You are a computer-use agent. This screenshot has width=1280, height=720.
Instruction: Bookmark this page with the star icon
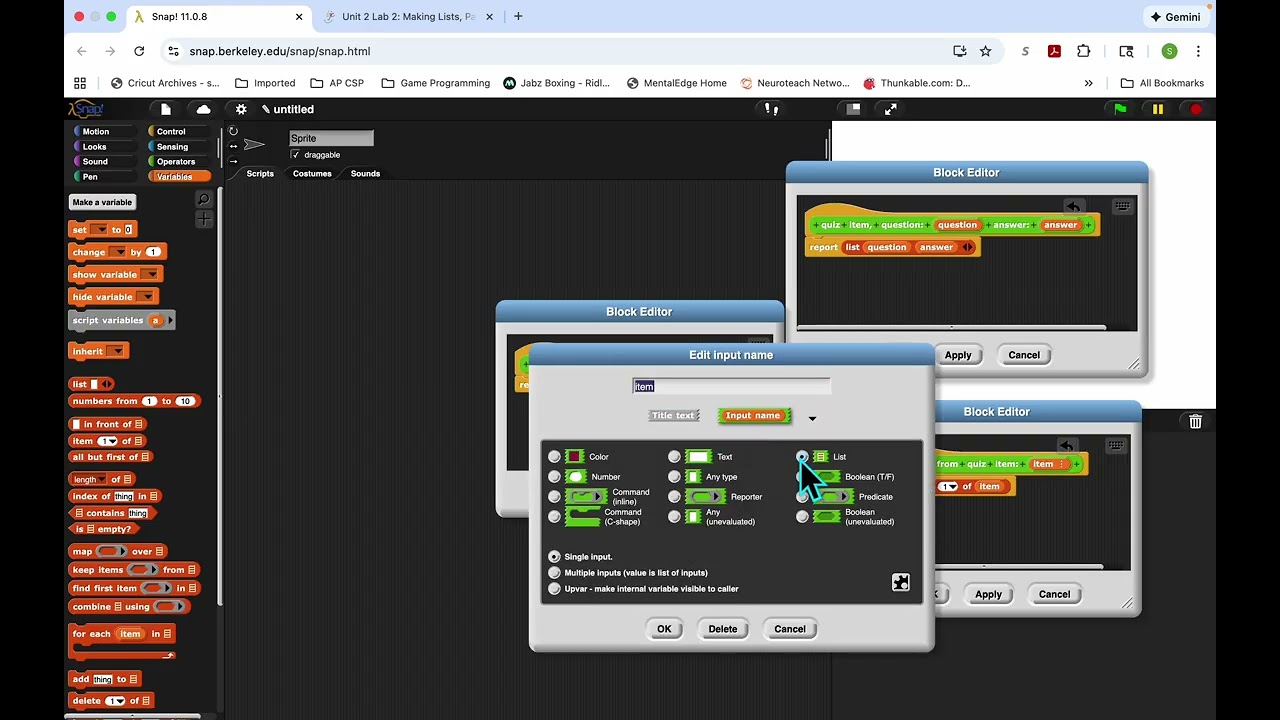986,51
